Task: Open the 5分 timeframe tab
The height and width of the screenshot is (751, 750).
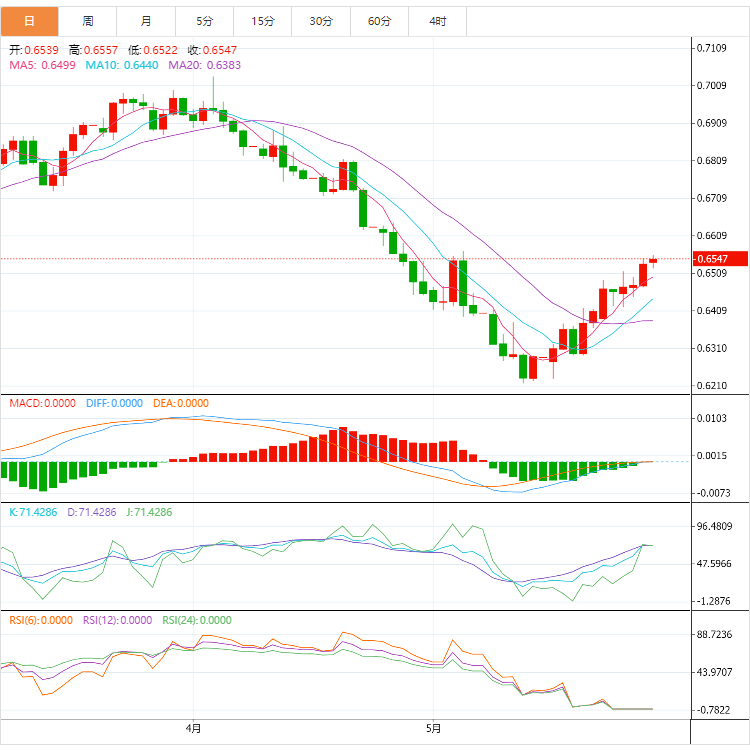Action: [x=205, y=21]
